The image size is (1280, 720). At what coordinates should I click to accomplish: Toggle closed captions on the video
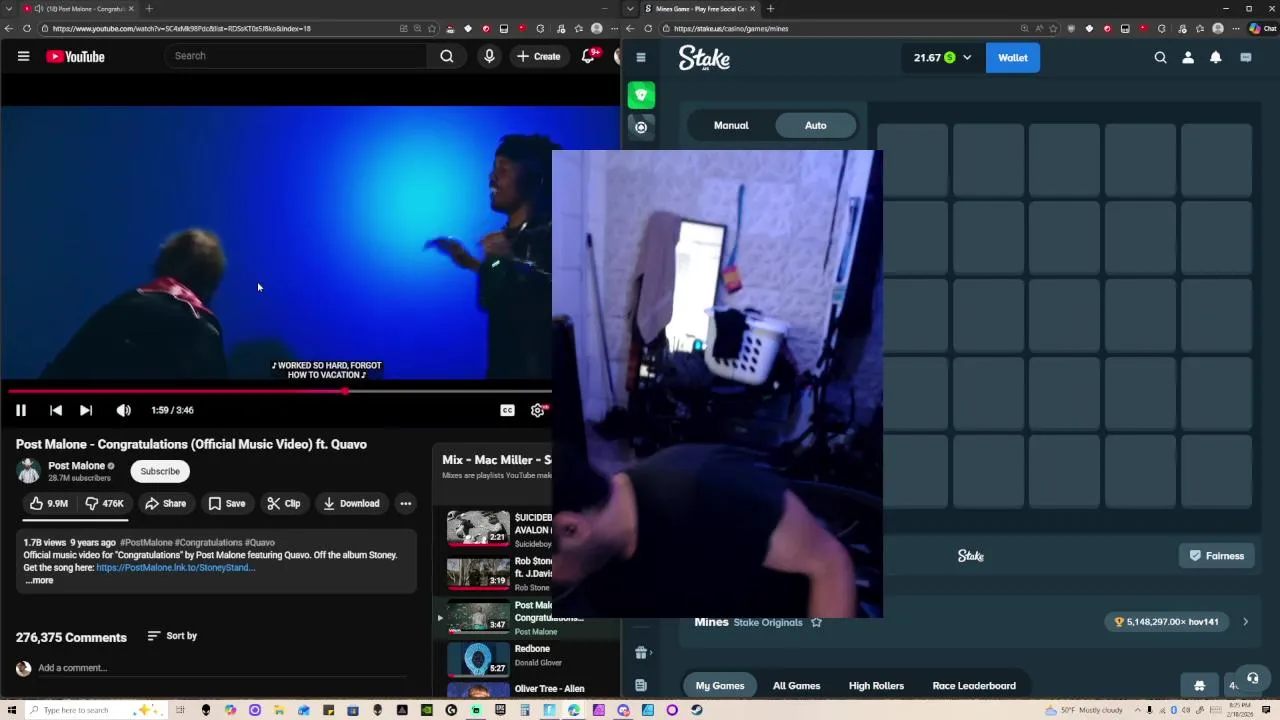[x=507, y=410]
